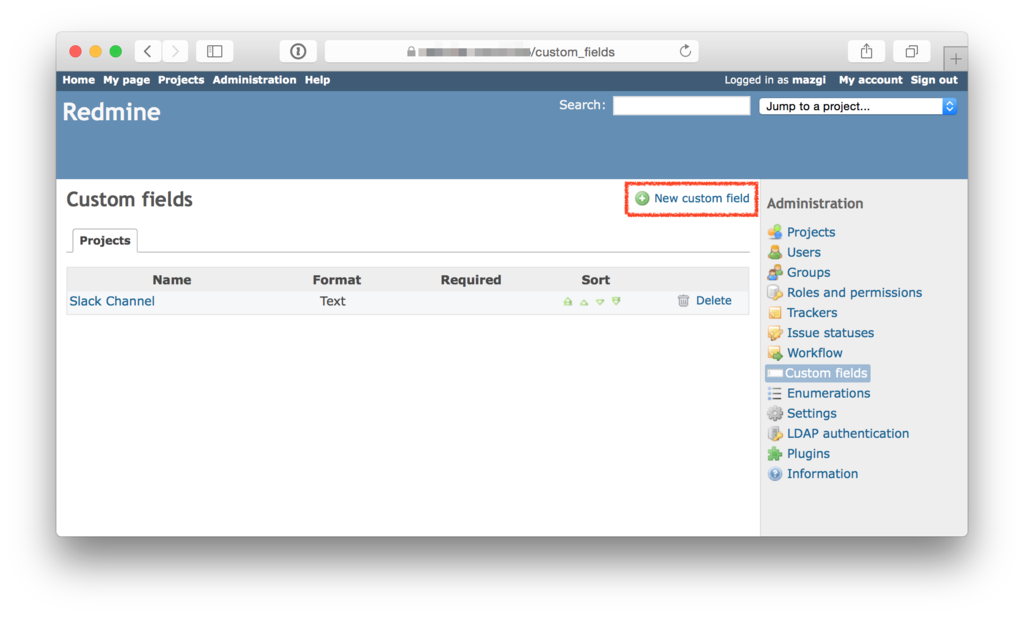
Task: Click Projects icon in Administration sidebar
Action: [775, 232]
